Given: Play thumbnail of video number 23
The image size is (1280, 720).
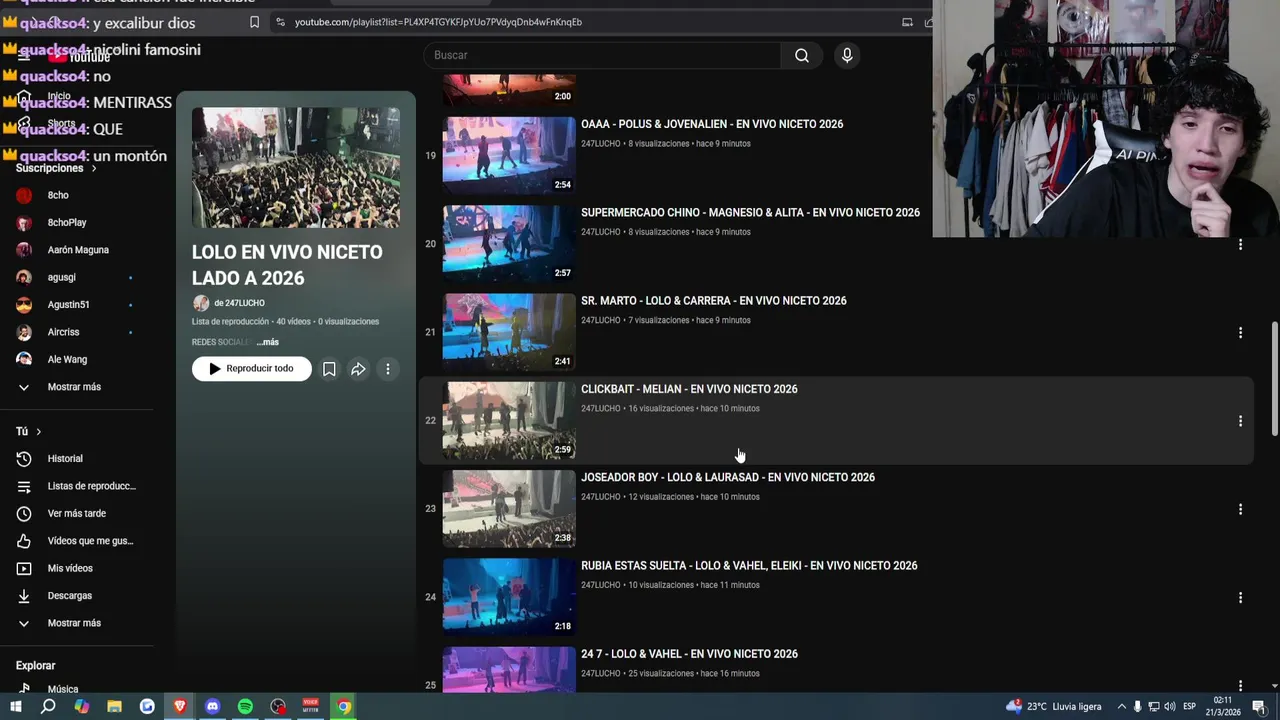Looking at the screenshot, I should click(x=509, y=509).
